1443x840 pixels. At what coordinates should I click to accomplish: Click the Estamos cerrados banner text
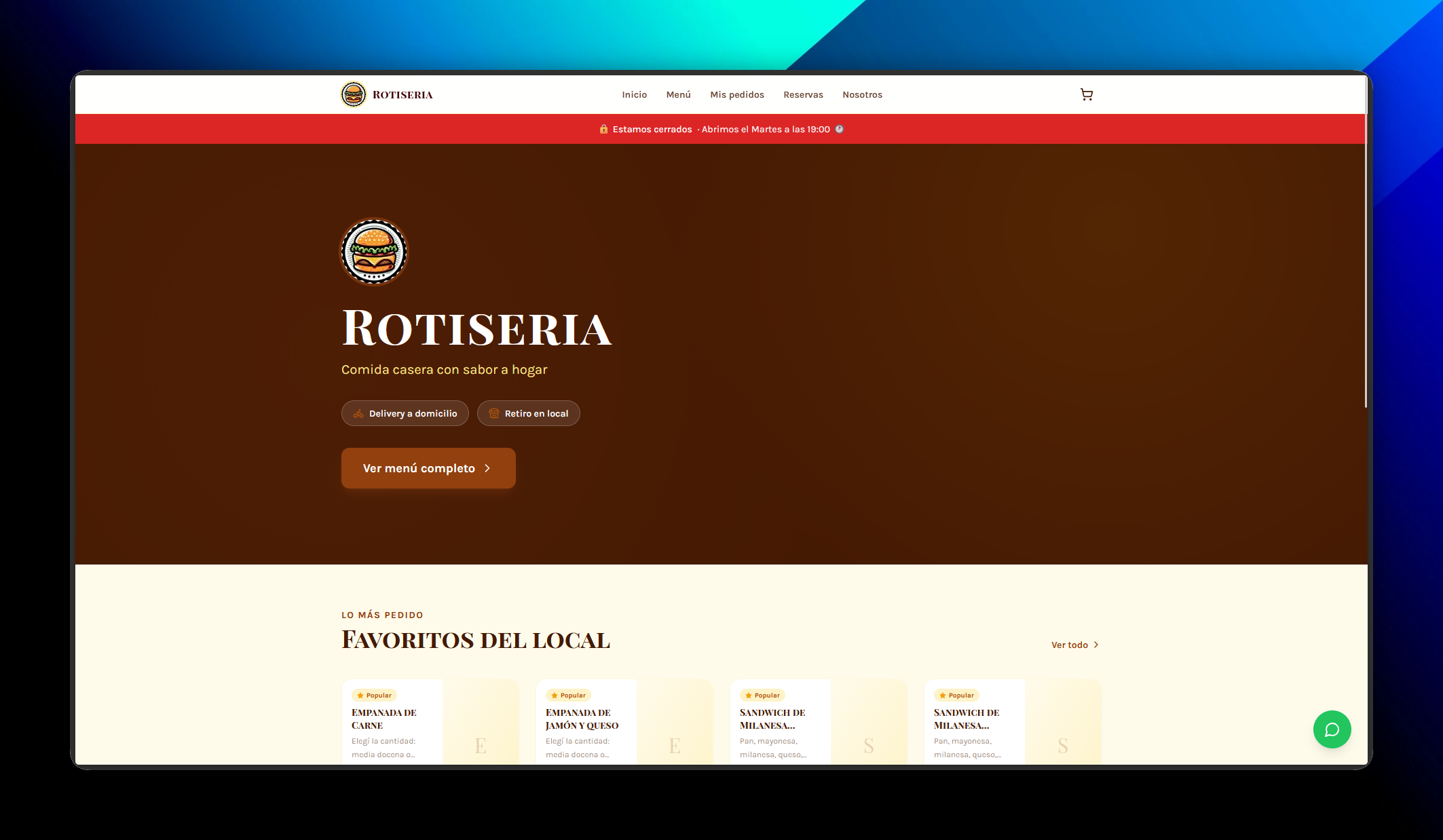[x=652, y=129]
